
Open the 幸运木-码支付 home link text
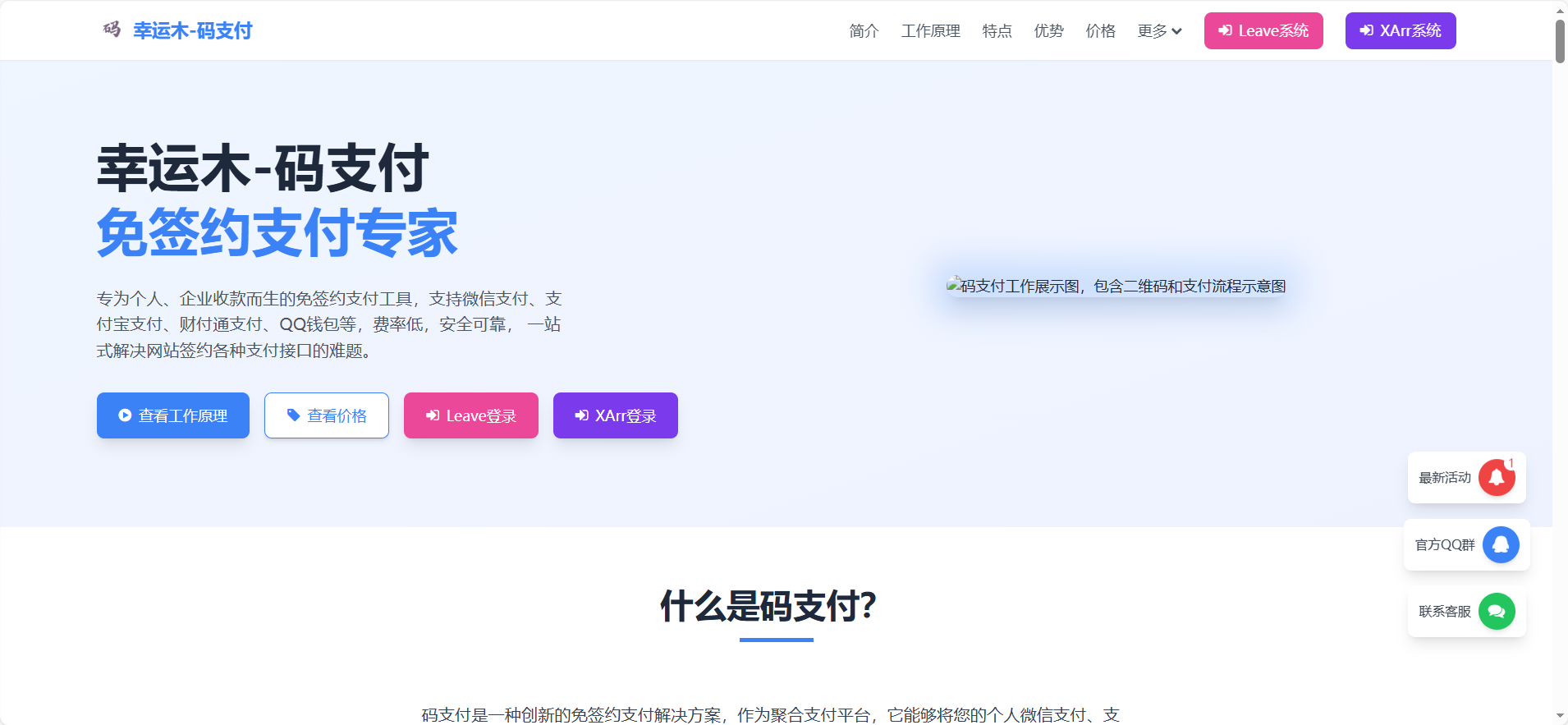coord(192,30)
